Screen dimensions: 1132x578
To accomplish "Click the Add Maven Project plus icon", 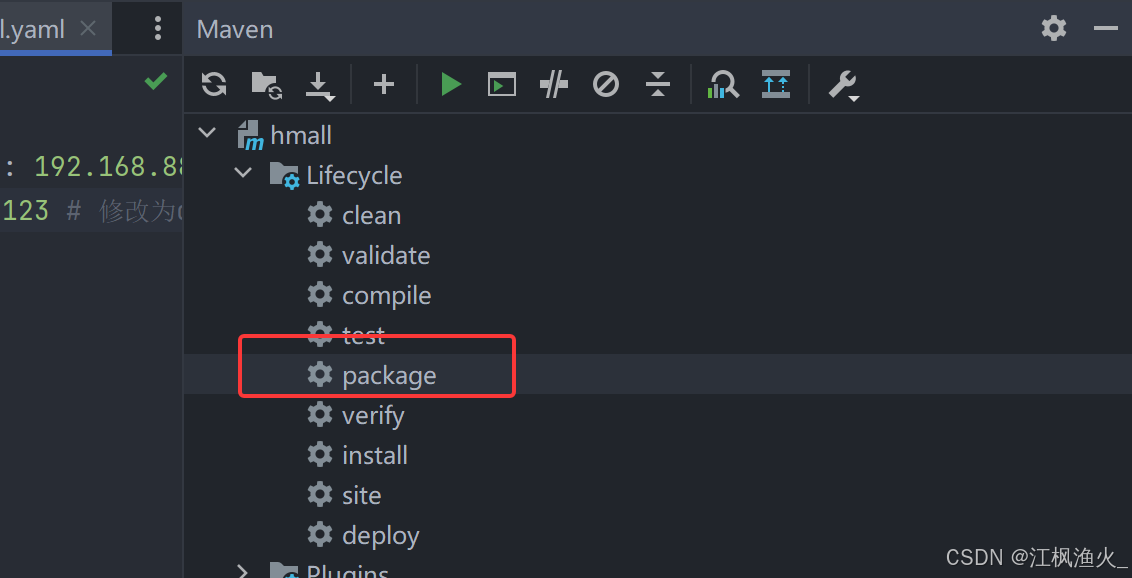I will [384, 85].
